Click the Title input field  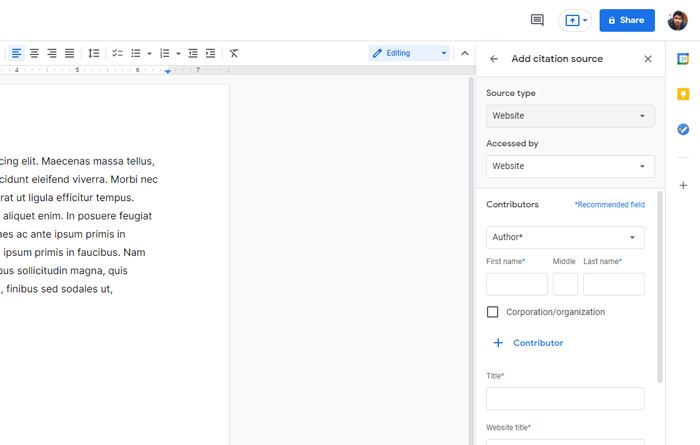tap(565, 399)
